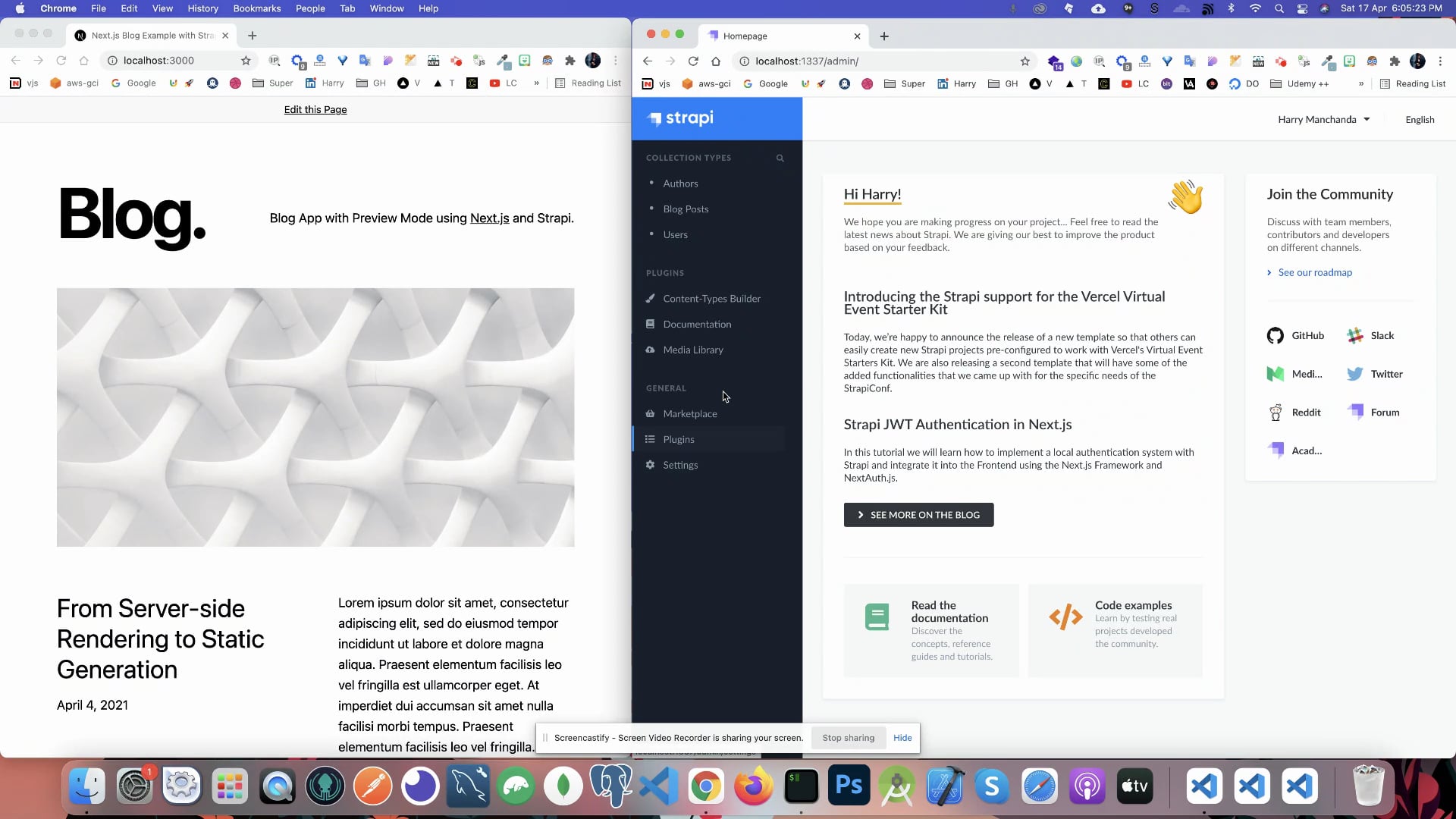The image size is (1456, 819).
Task: Click the search icon next to Collection Types
Action: 780,158
